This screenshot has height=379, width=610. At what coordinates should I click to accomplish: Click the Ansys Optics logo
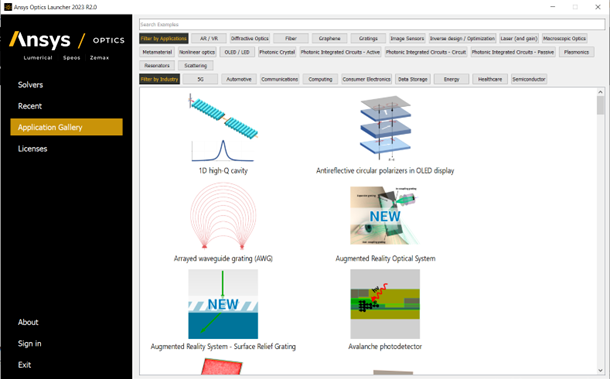tap(67, 45)
